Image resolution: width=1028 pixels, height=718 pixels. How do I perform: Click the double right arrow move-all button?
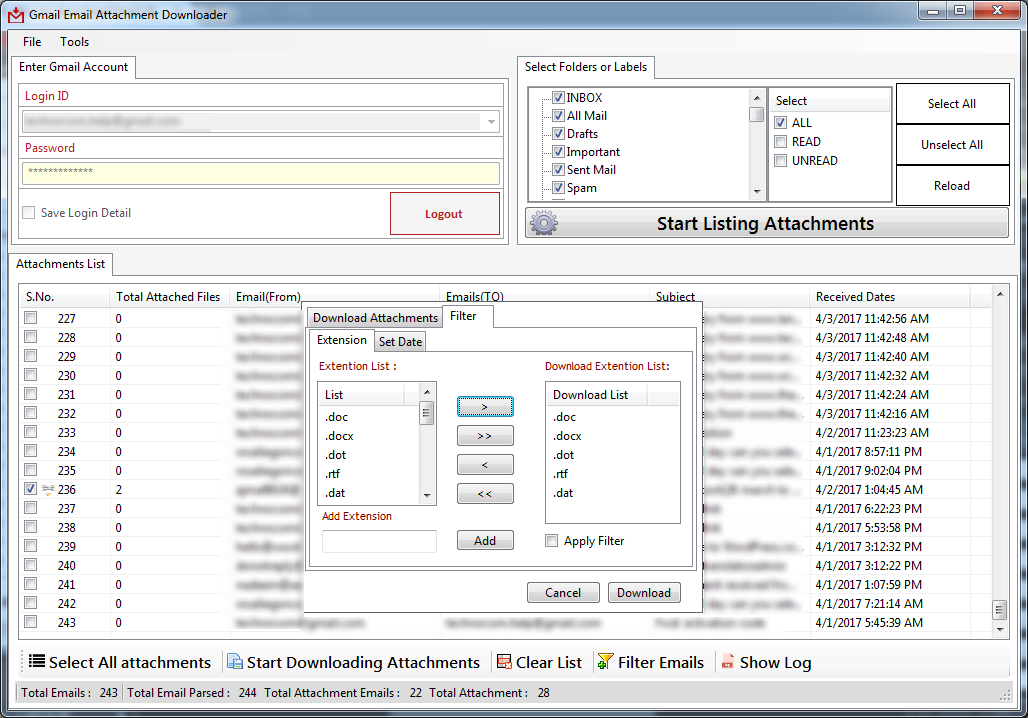coord(485,435)
